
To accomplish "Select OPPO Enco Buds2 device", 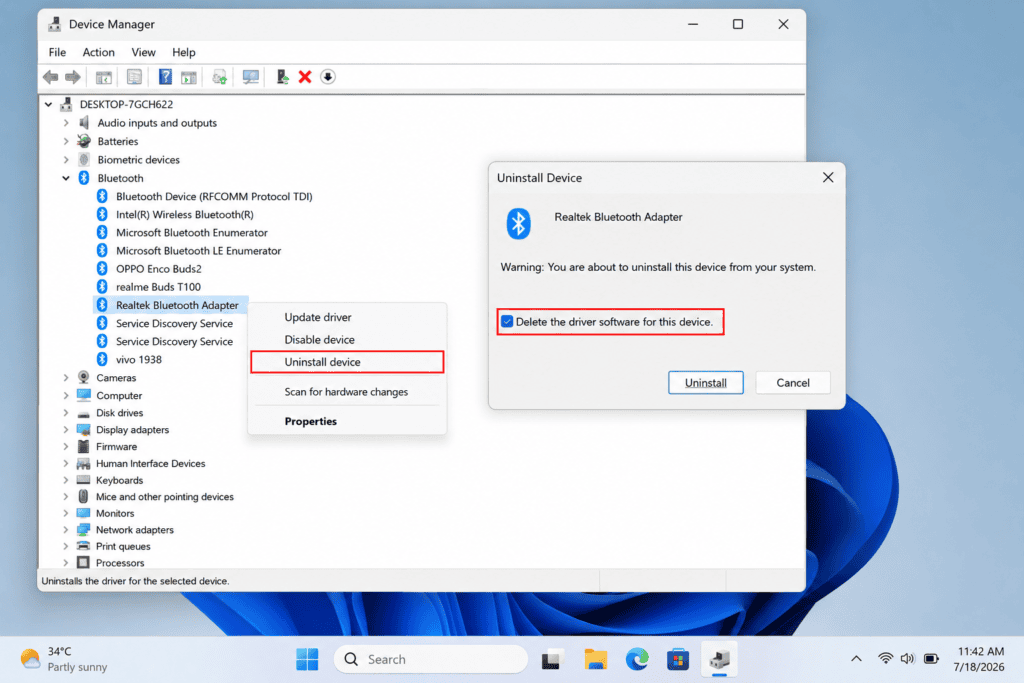I will tap(159, 268).
